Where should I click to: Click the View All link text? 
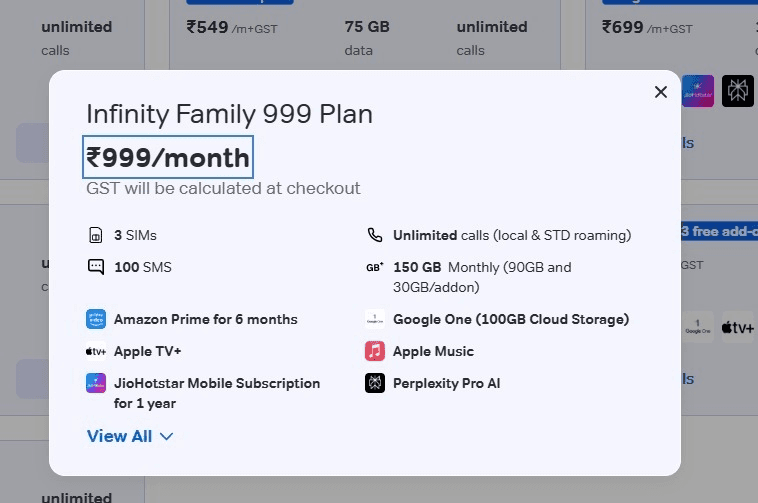pos(120,436)
